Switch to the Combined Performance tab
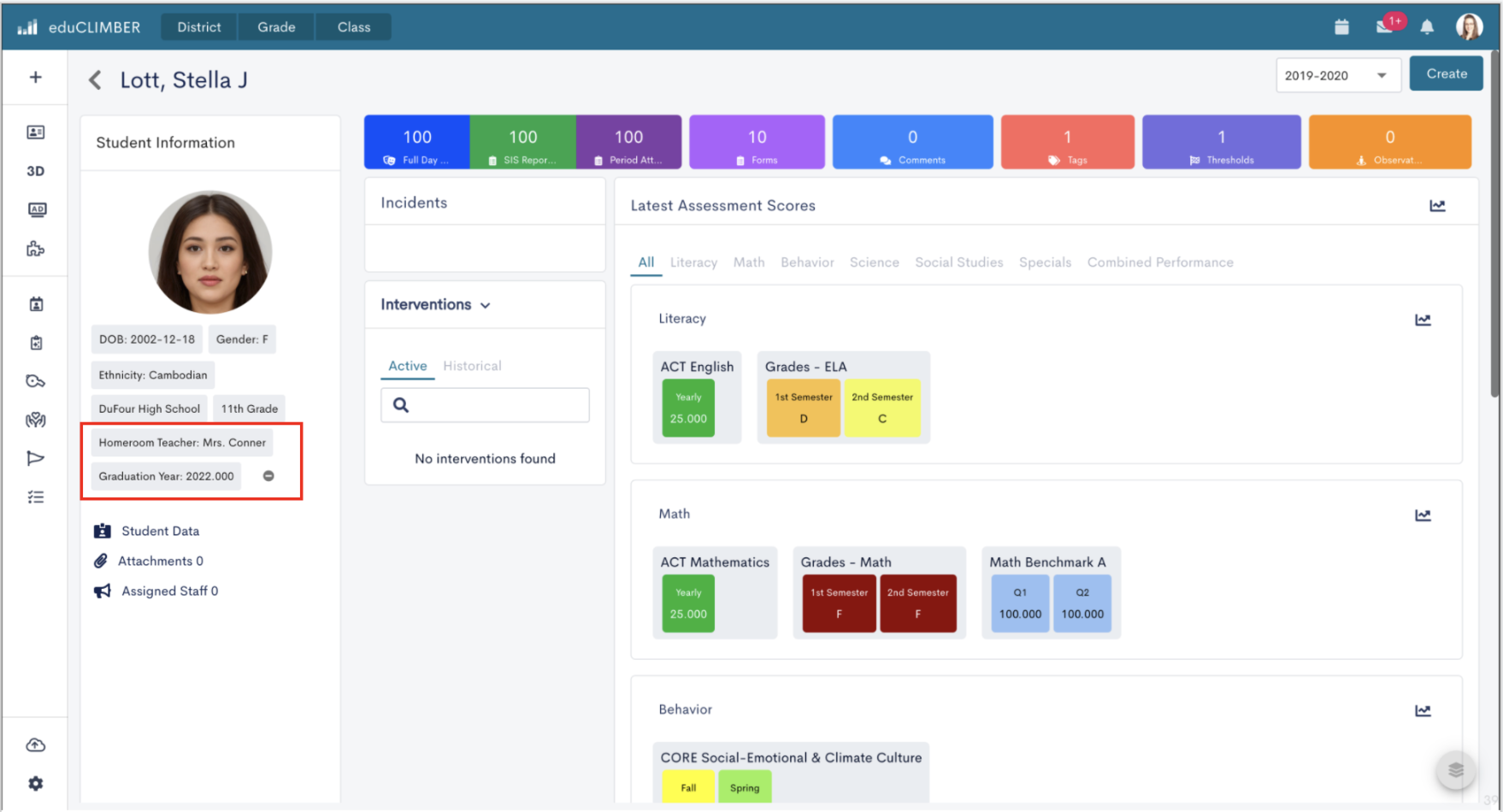The width and height of the screenshot is (1503, 812). pyautogui.click(x=1160, y=262)
